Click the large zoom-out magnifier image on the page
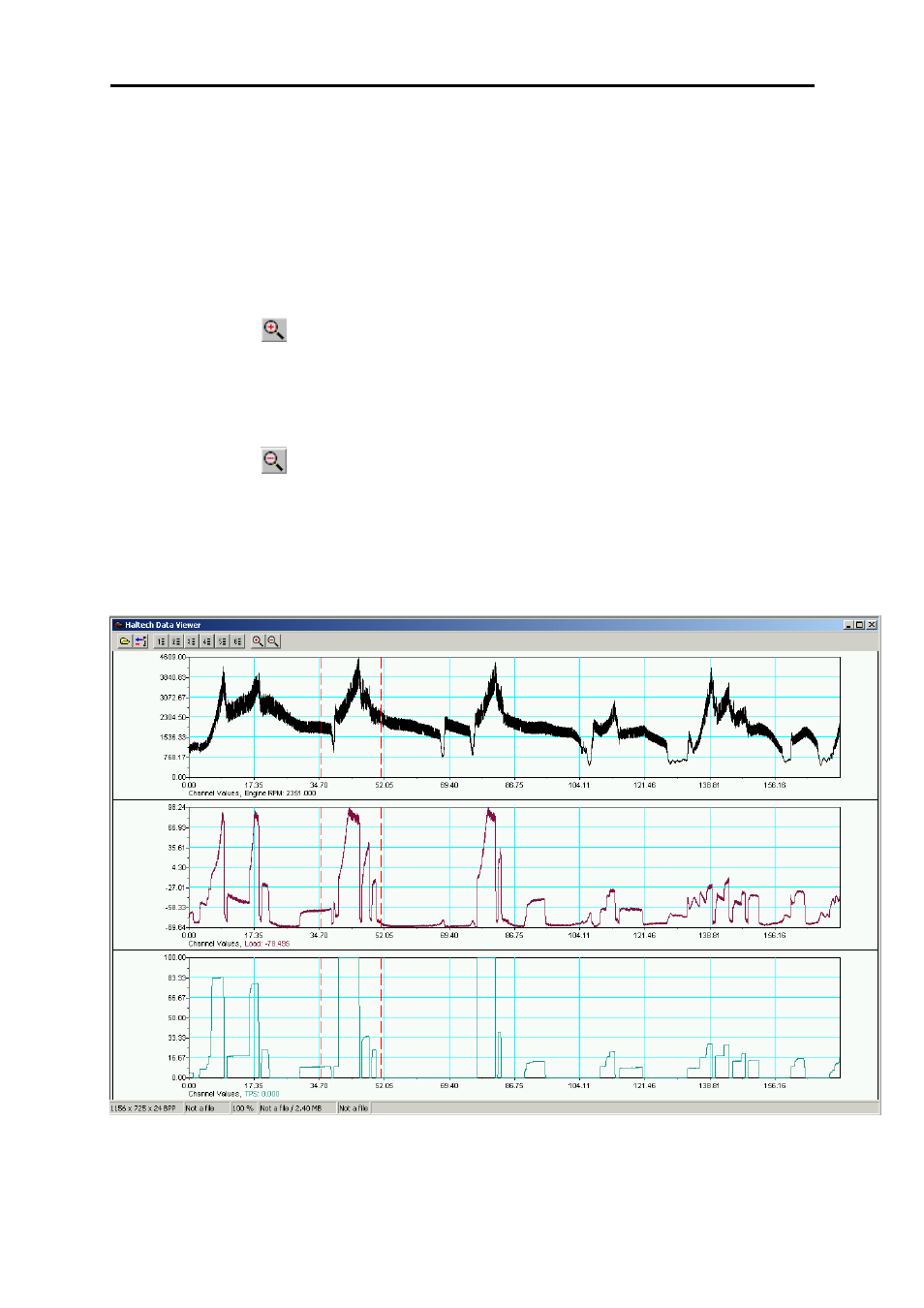This screenshot has height=1308, width=924. click(x=274, y=460)
